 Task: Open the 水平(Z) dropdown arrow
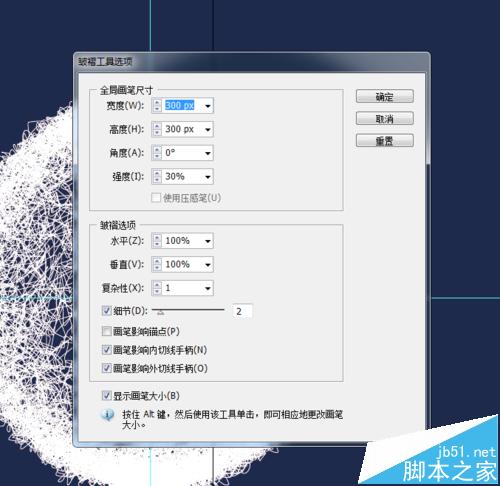[208, 241]
